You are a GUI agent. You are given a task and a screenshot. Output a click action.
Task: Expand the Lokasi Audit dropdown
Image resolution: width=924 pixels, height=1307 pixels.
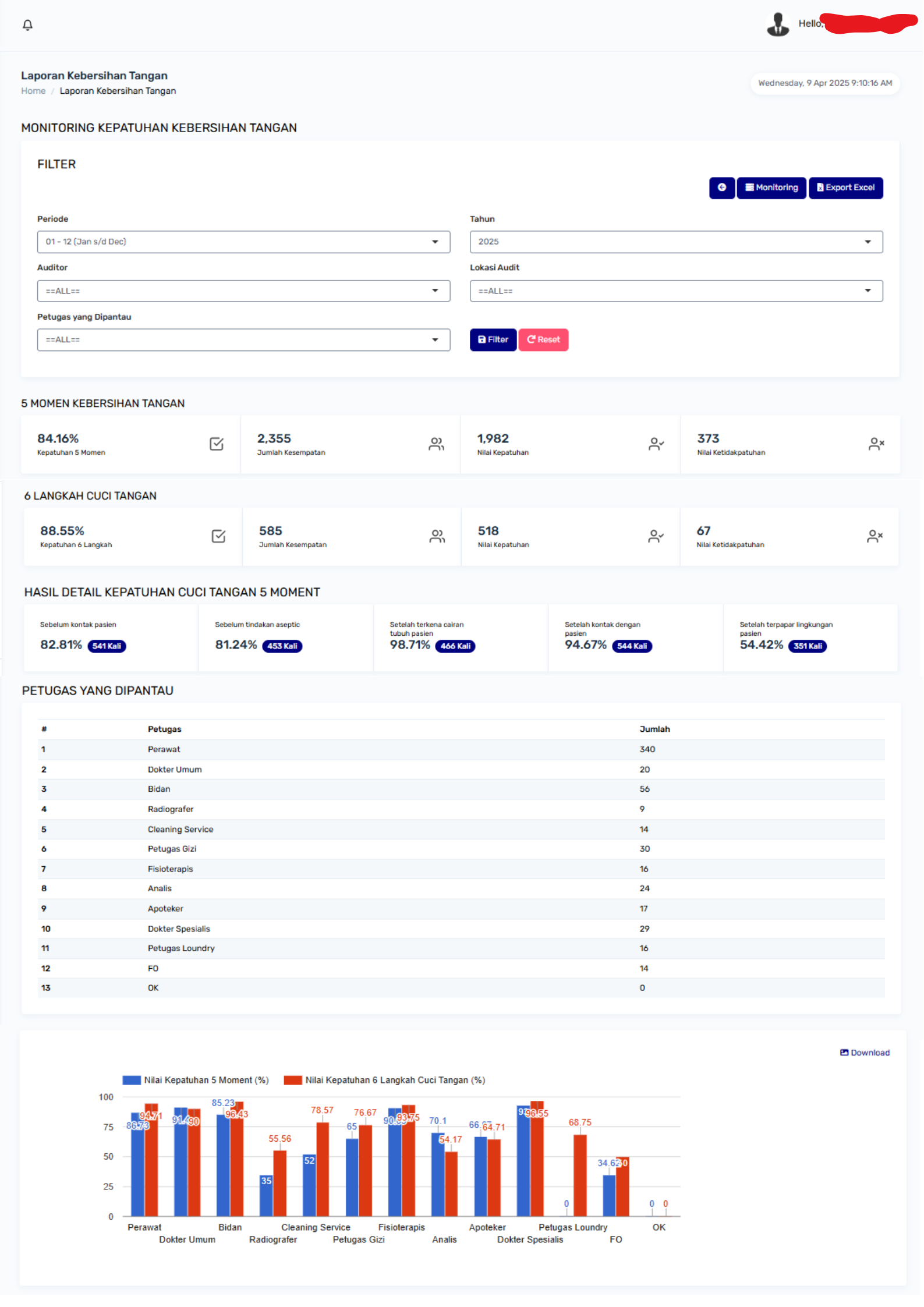(x=675, y=291)
